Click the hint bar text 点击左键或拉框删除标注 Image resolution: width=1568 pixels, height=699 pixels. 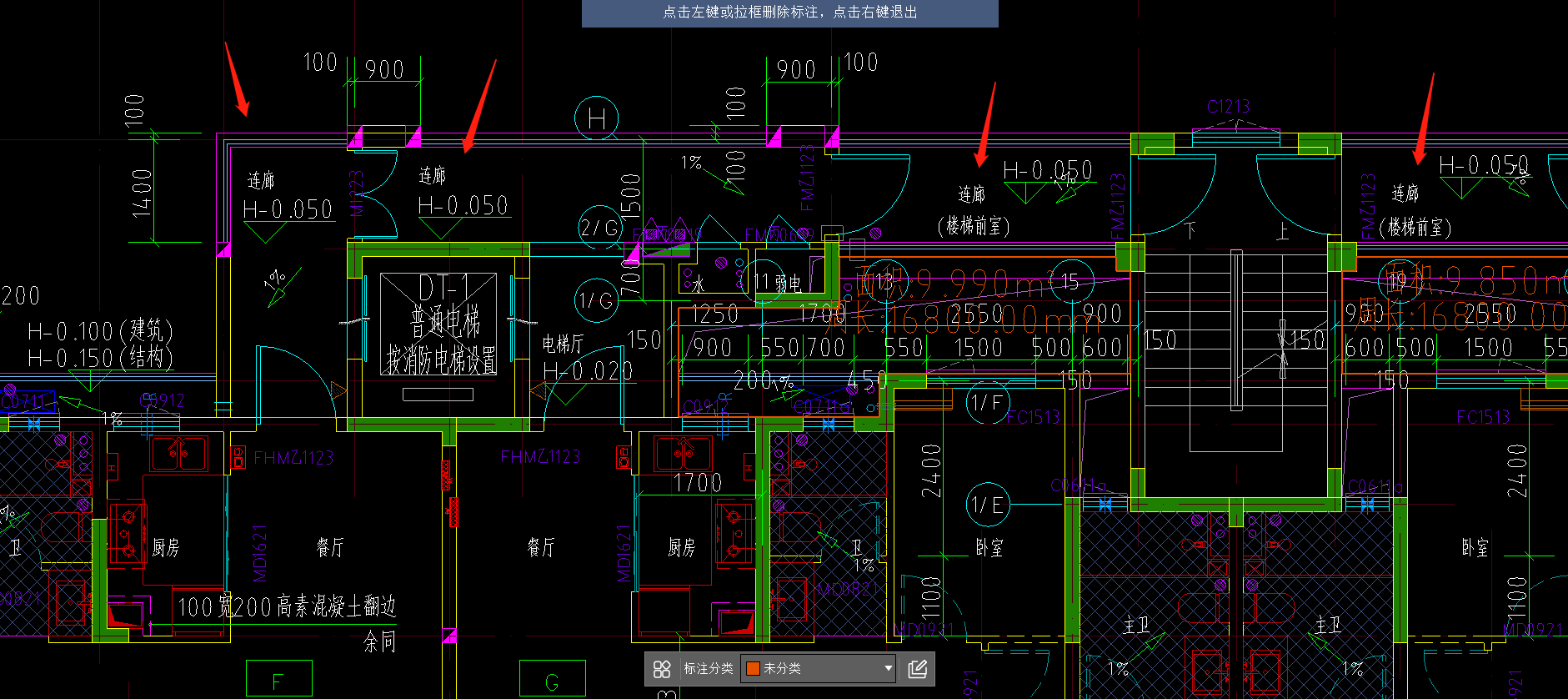click(x=739, y=12)
